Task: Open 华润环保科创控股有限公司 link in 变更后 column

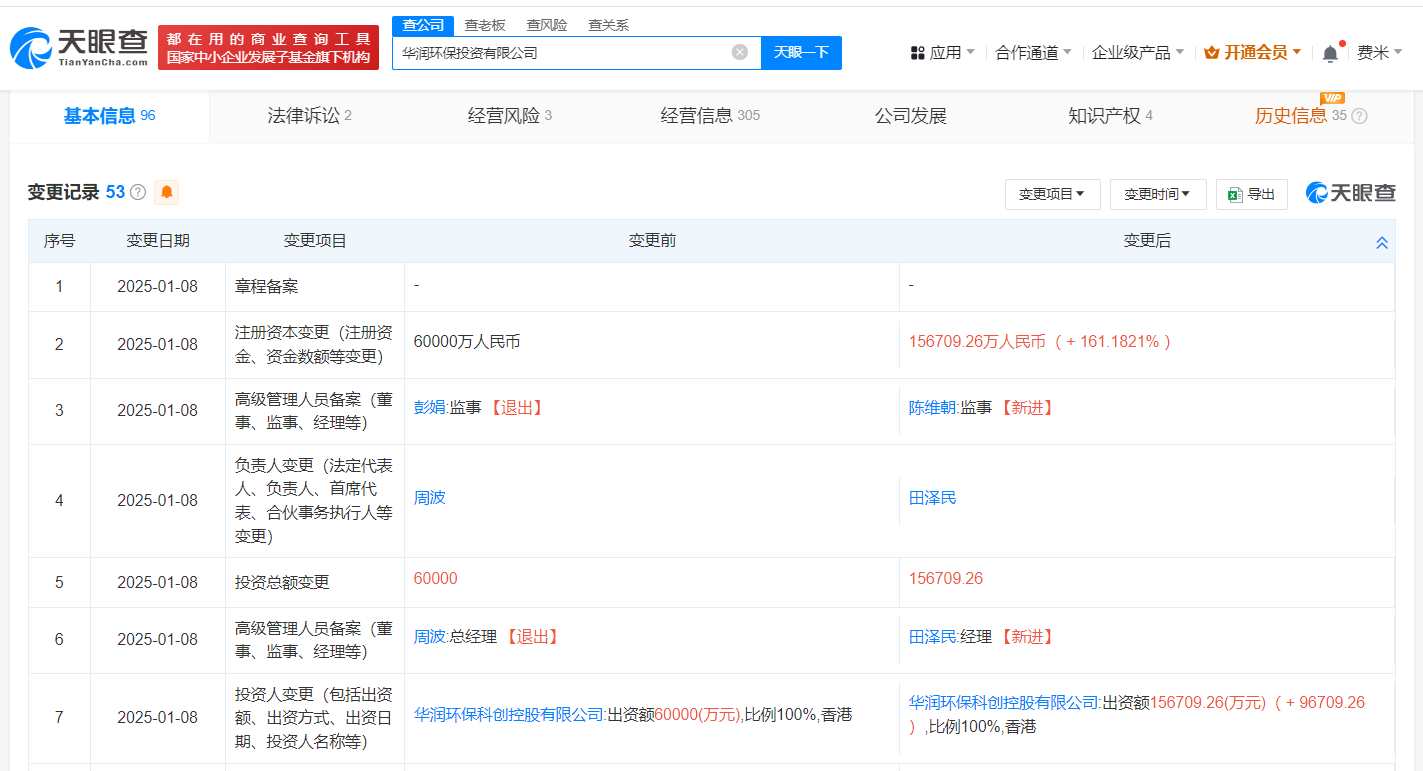Action: pyautogui.click(x=1004, y=702)
